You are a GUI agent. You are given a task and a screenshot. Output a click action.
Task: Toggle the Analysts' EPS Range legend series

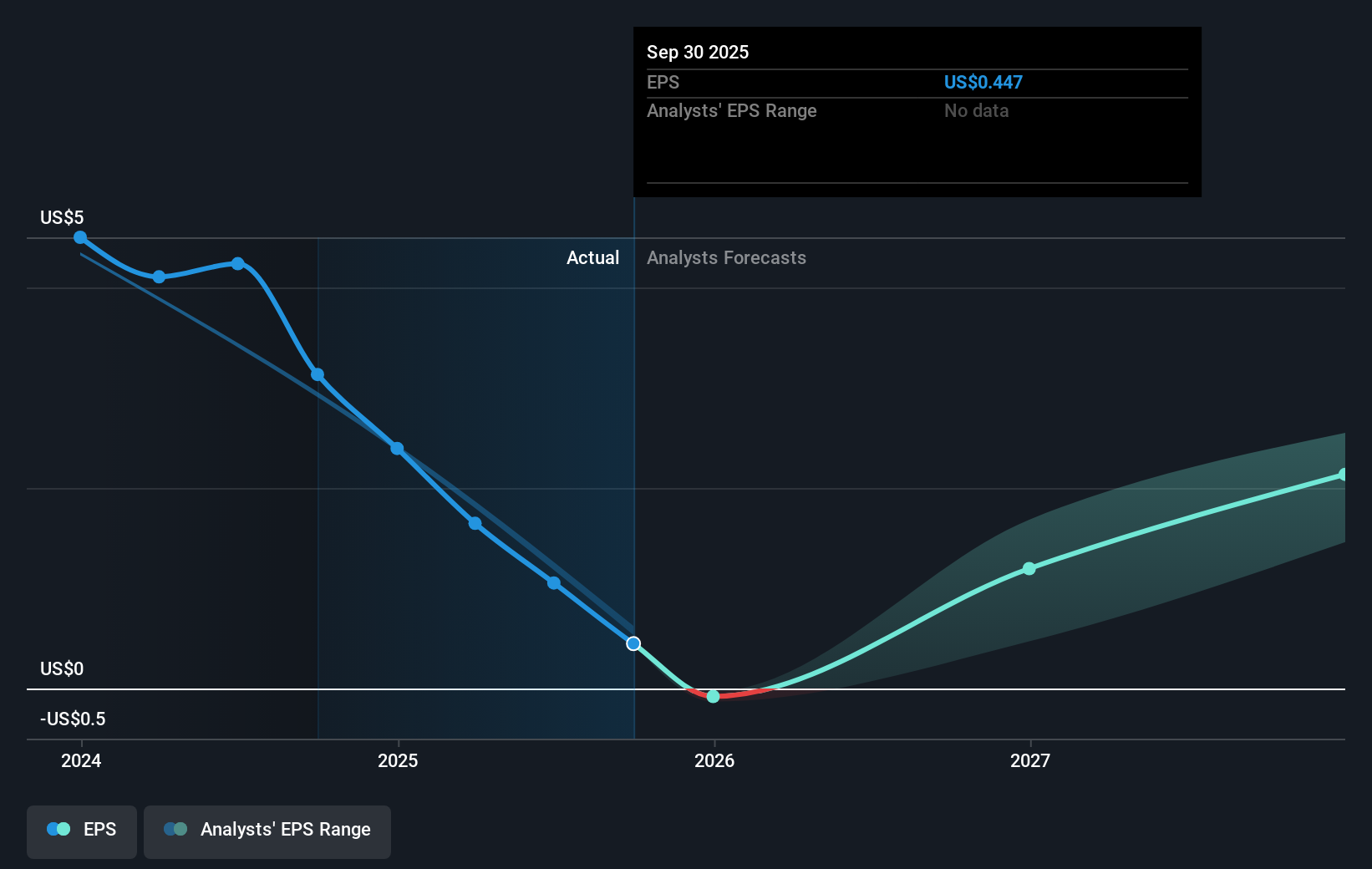267,831
